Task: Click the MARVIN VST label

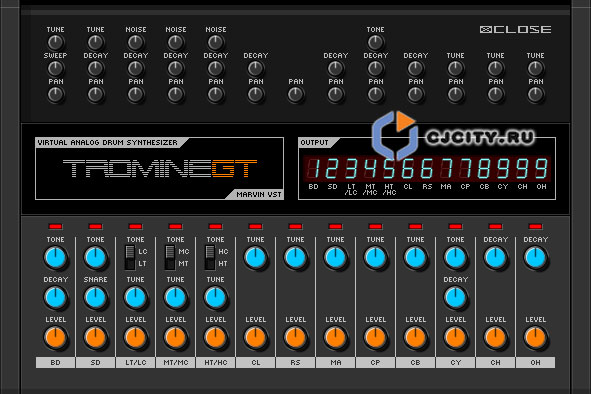Action: (259, 195)
